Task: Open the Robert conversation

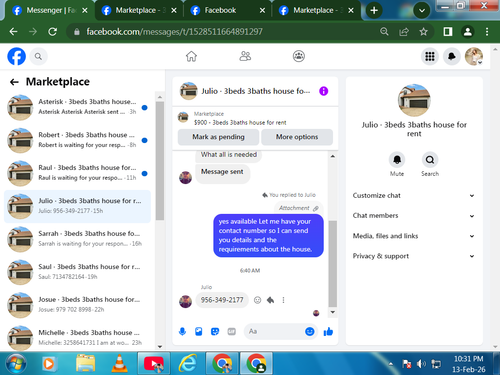Action: (x=77, y=140)
